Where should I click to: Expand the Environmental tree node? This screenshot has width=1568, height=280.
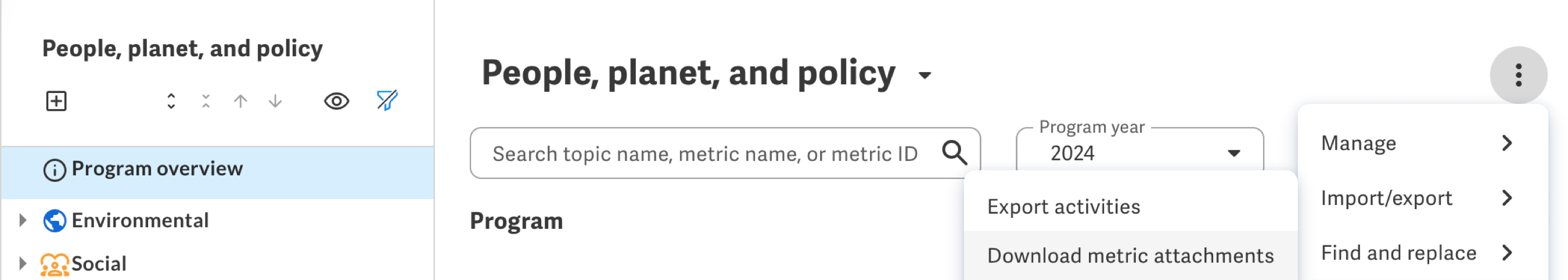(x=23, y=220)
